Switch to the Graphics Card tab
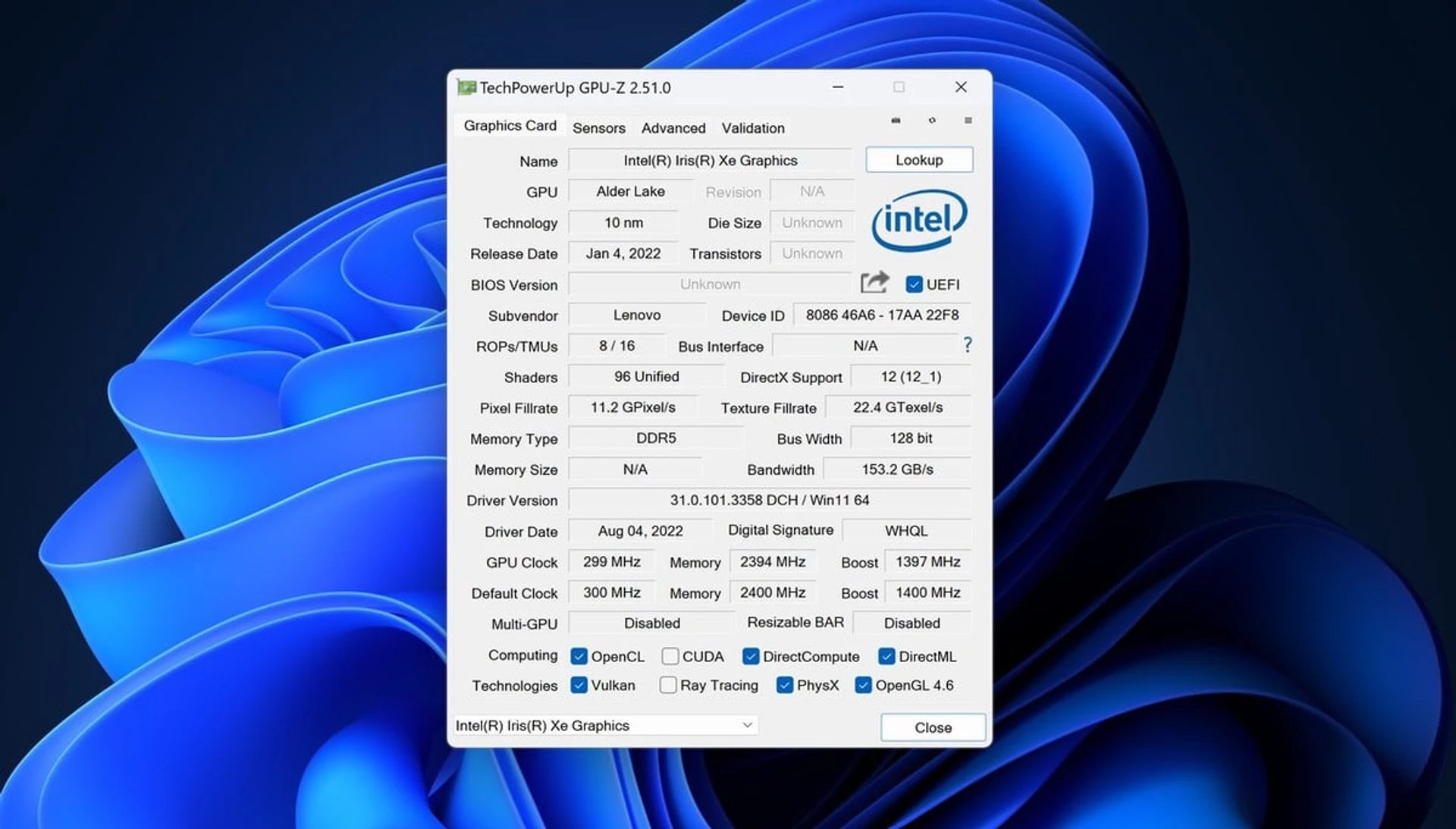 coord(510,126)
